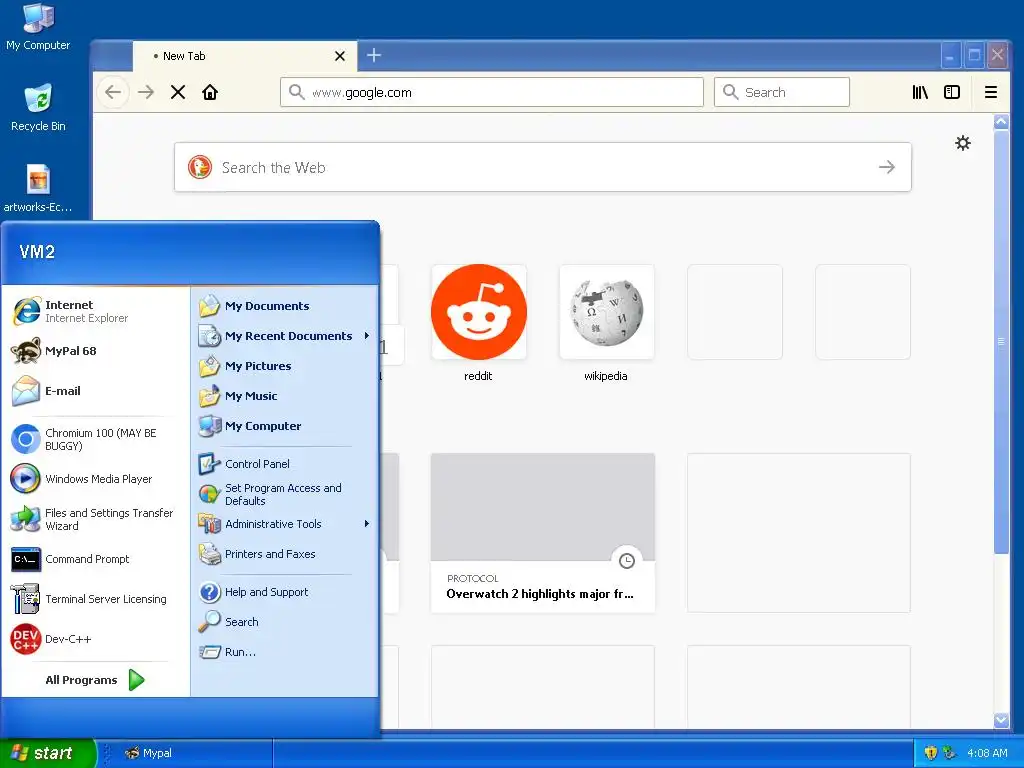Open Windows Media Player
Screen dimensions: 1024x768
tap(95, 479)
